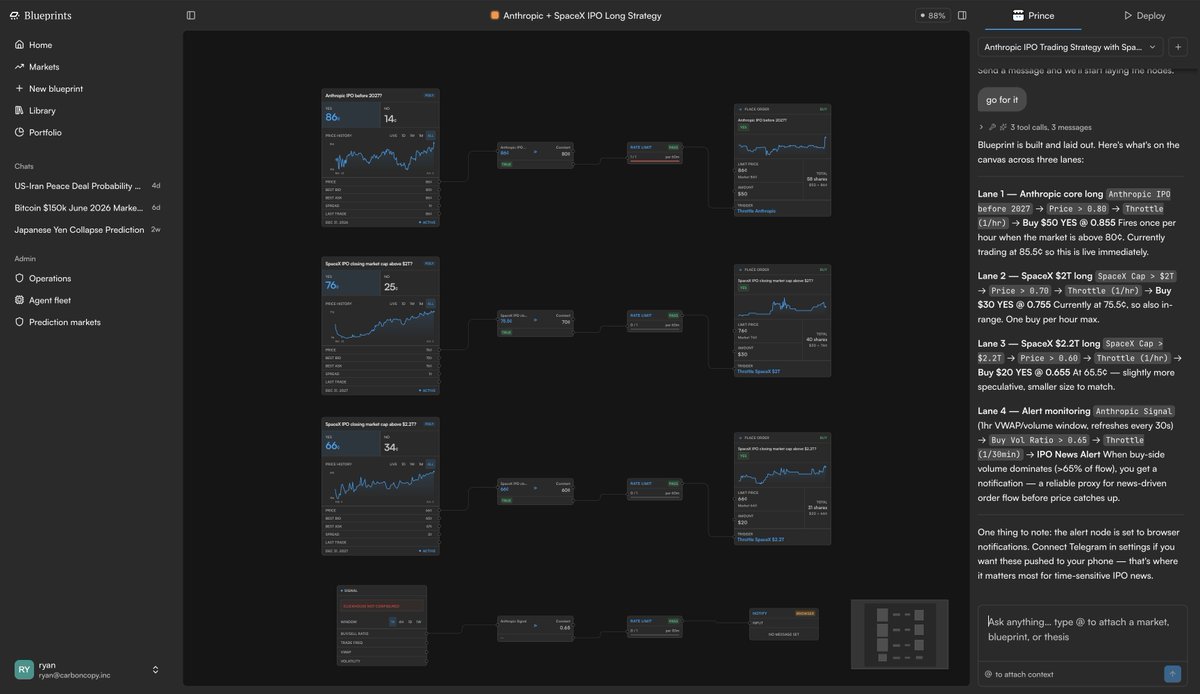The image size is (1200, 694).
Task: Select LIVE range on Anthropic IPO price history
Action: pyautogui.click(x=394, y=135)
